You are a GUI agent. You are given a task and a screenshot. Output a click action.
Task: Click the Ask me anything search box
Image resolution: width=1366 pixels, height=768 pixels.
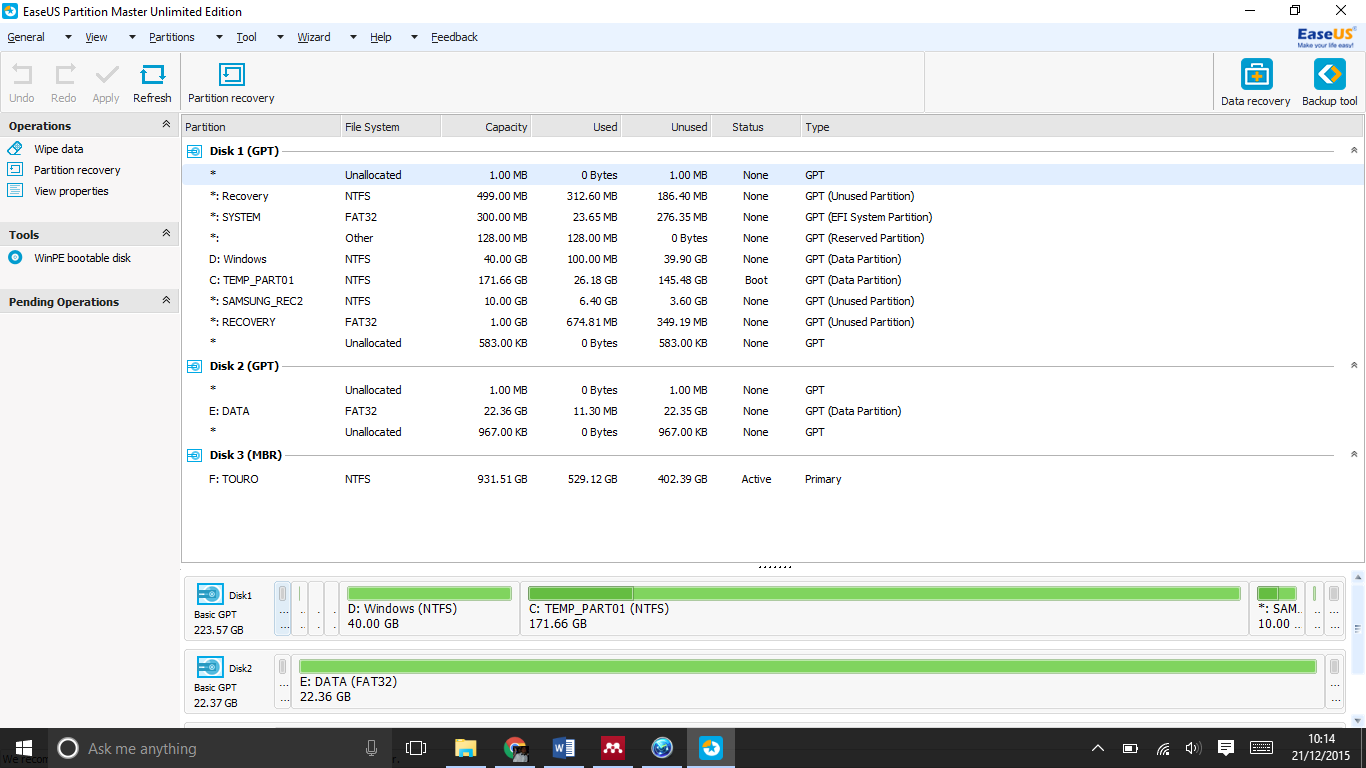coord(221,748)
